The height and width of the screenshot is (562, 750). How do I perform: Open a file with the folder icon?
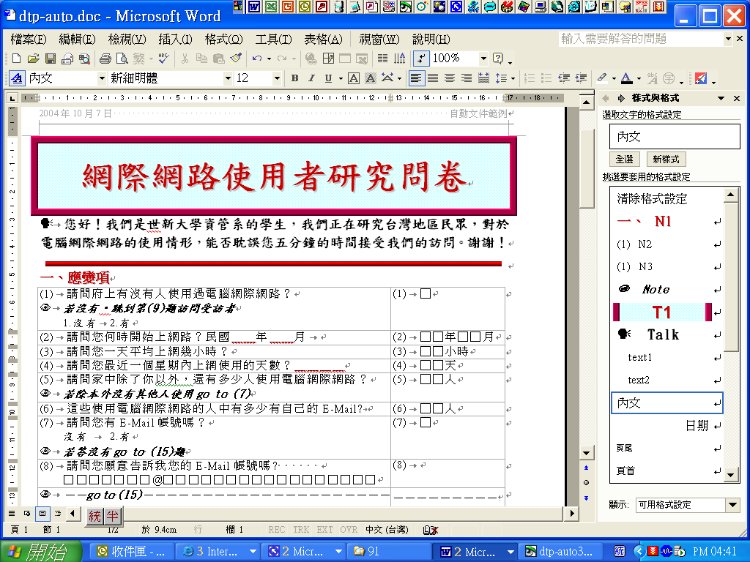33,58
